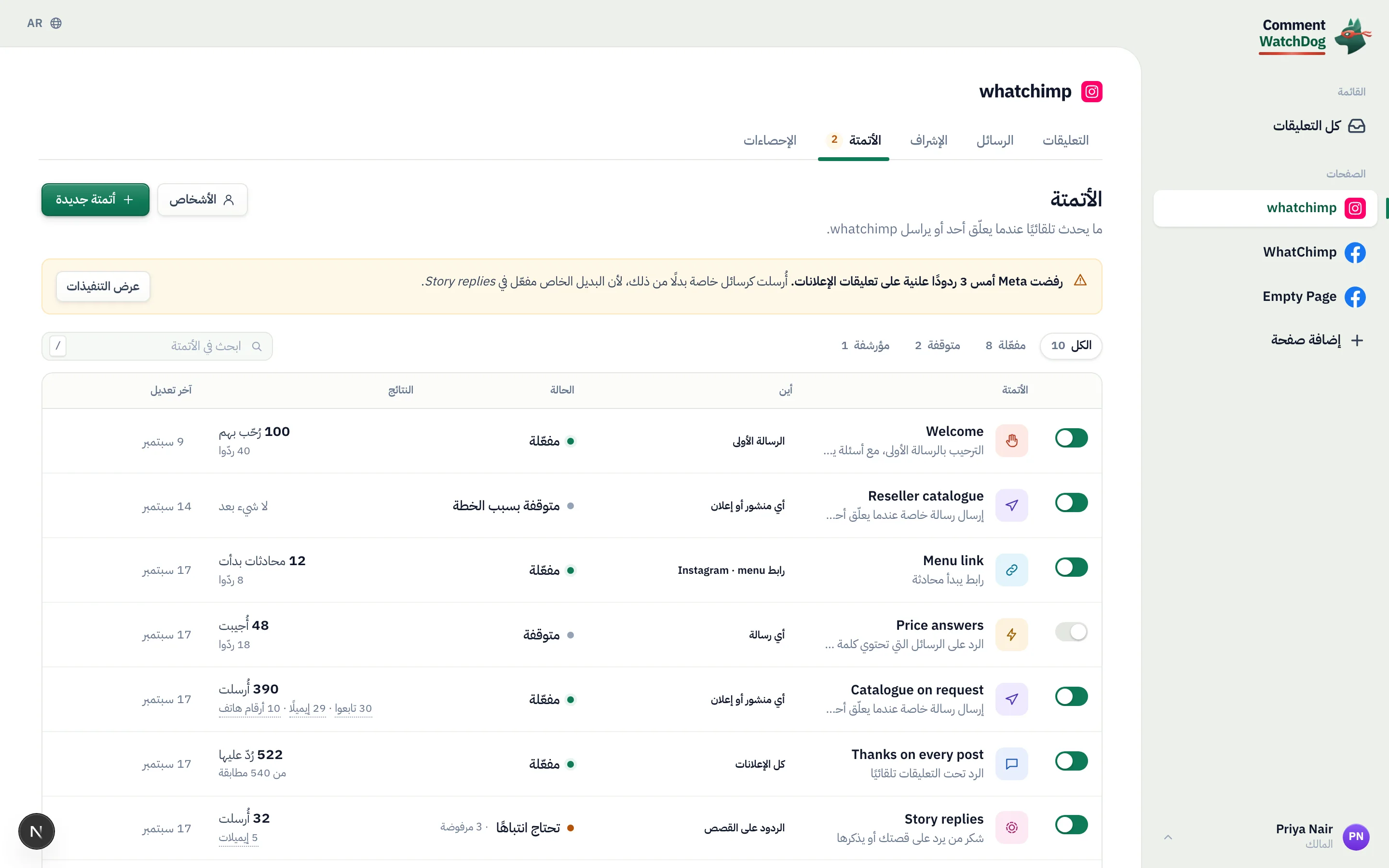Open the Story replies automation name
The height and width of the screenshot is (868, 1389).
pyautogui.click(x=943, y=820)
